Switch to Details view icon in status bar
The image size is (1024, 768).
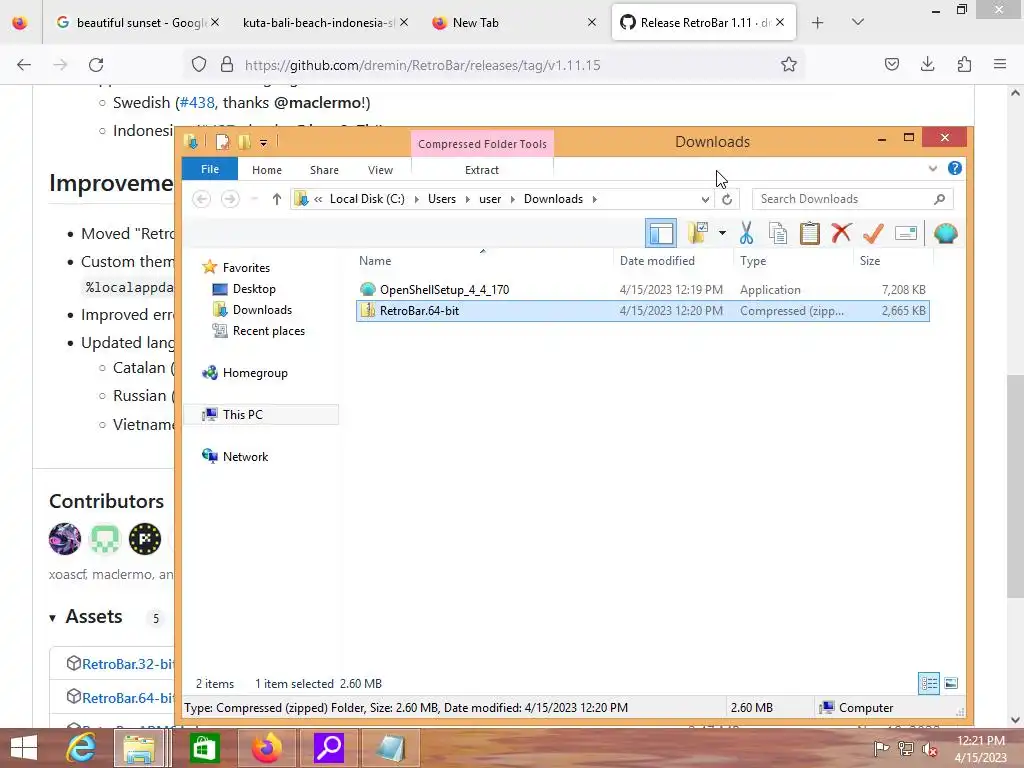tap(929, 684)
